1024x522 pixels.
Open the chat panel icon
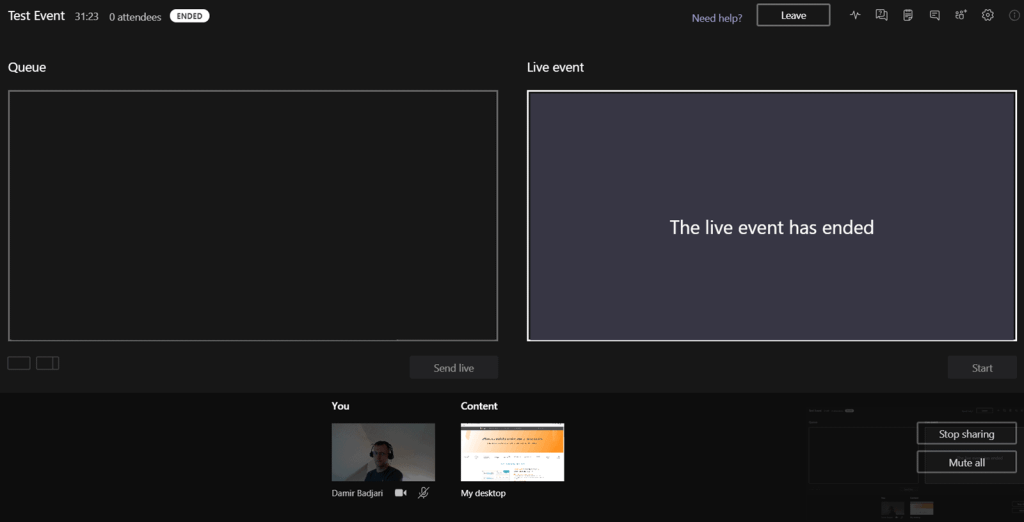coord(934,15)
